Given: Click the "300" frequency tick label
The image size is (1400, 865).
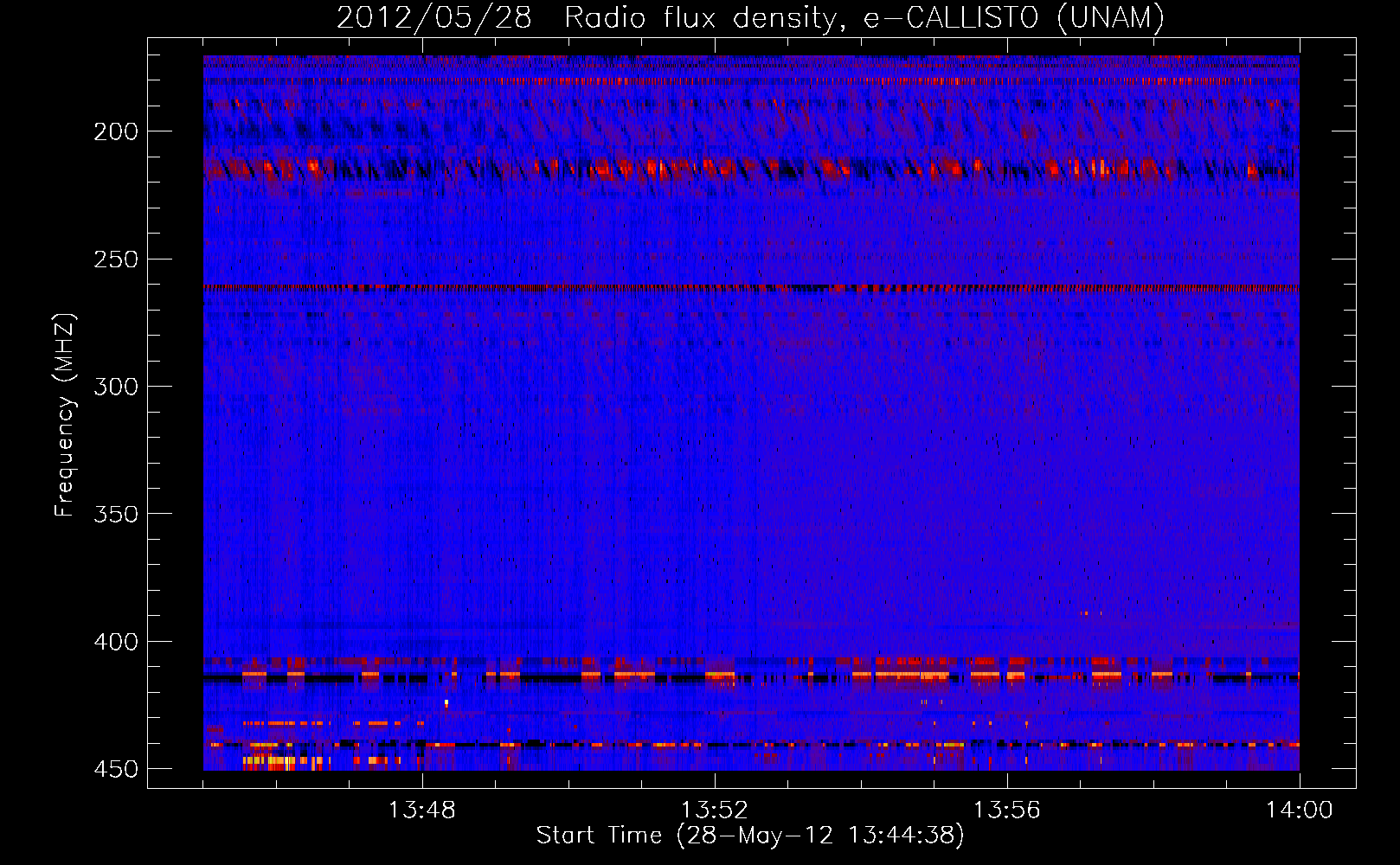Looking at the screenshot, I should (115, 387).
